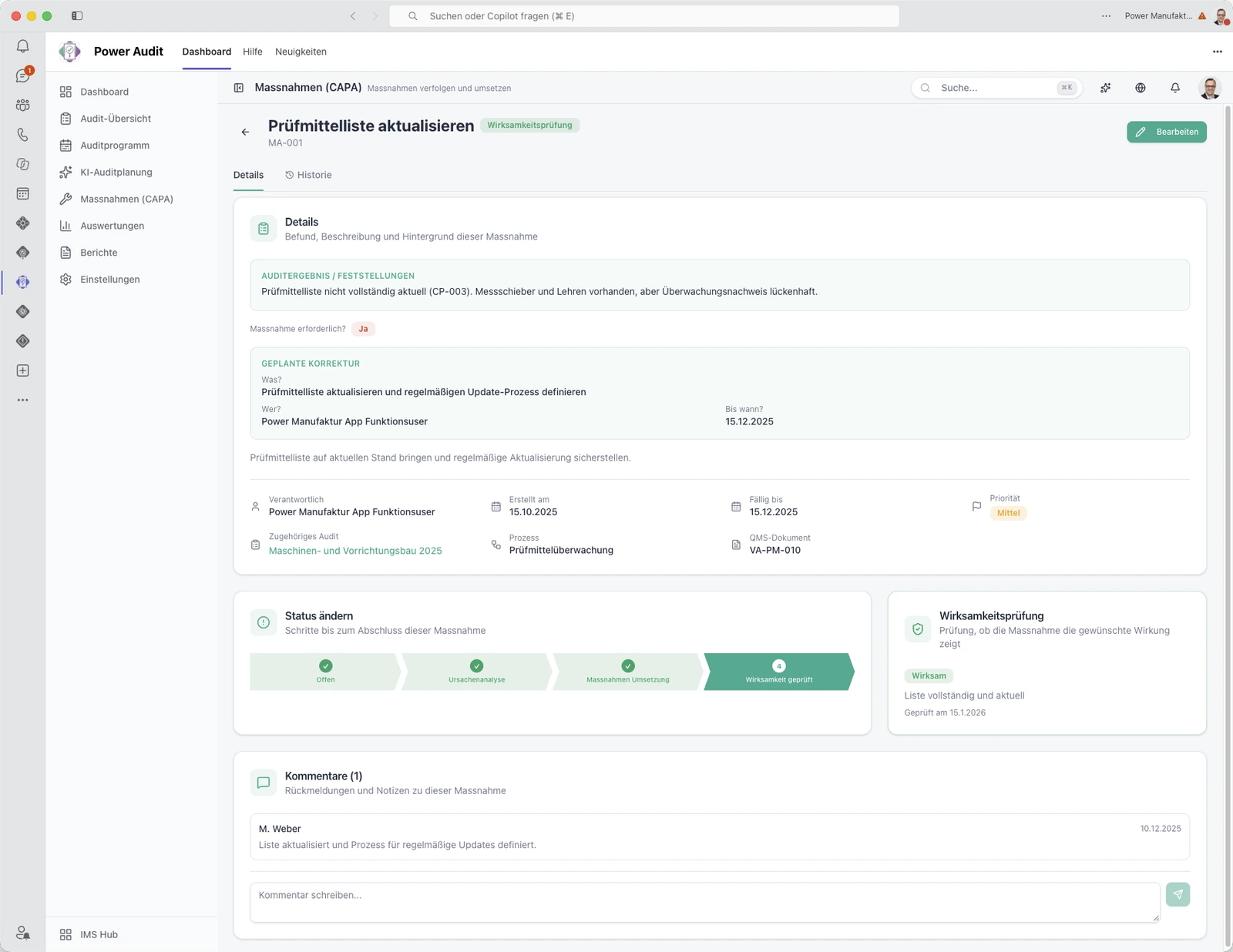1233x952 pixels.
Task: Send comment with paper plane icon
Action: pyautogui.click(x=1178, y=894)
